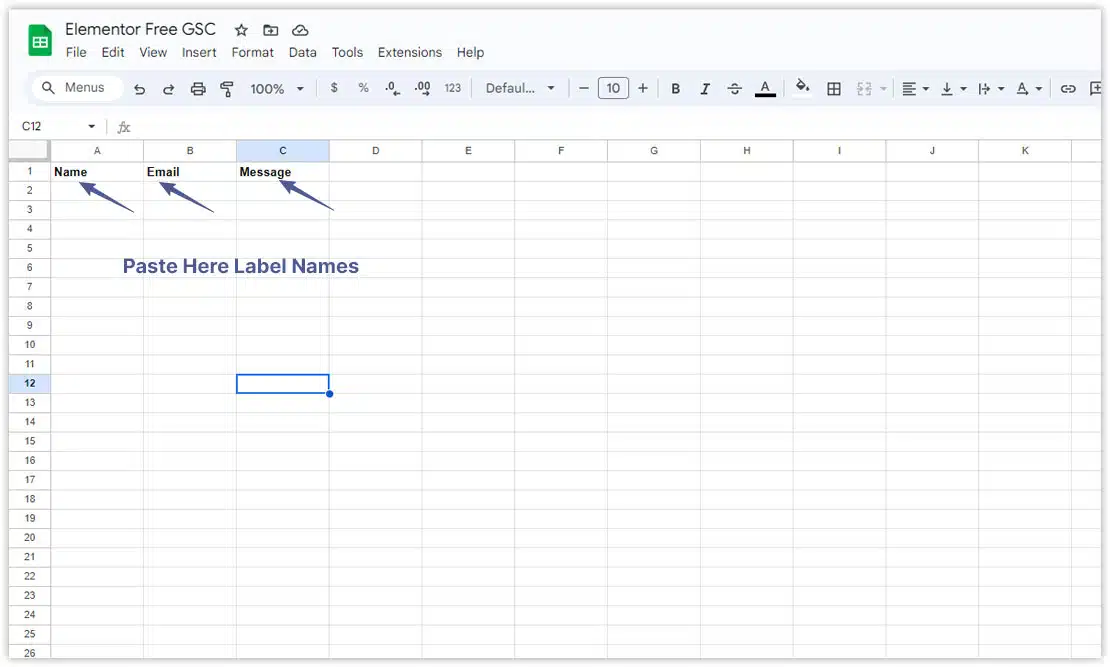The width and height of the screenshot is (1110, 667).
Task: Expand the Default font dropdown
Action: click(x=520, y=89)
